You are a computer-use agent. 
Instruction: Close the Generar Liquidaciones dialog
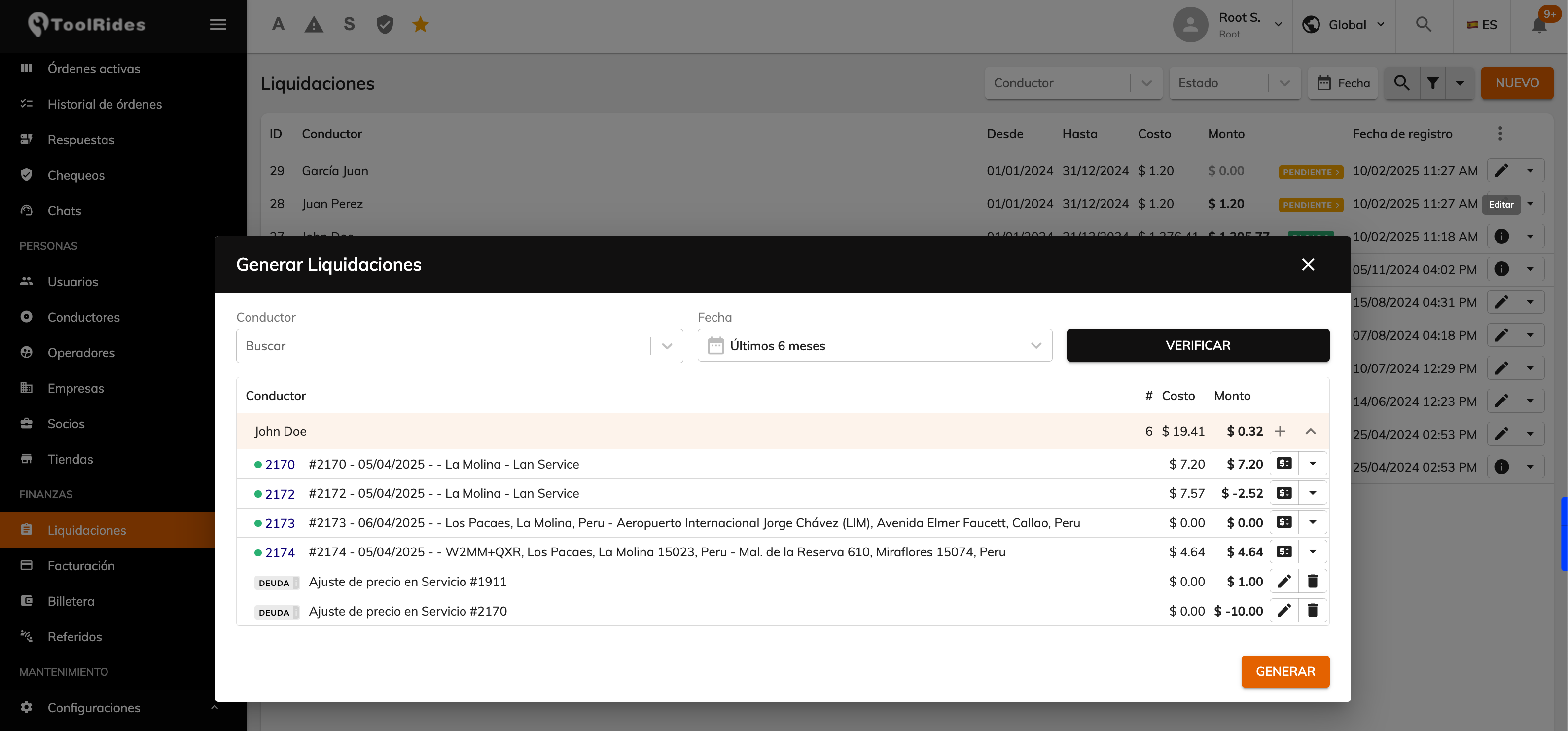(x=1308, y=264)
